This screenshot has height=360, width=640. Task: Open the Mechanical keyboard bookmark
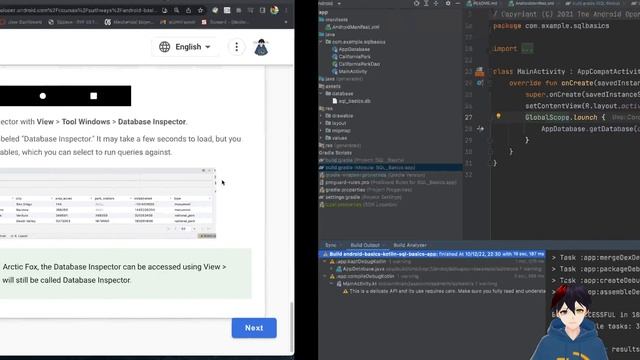pyautogui.click(x=129, y=22)
